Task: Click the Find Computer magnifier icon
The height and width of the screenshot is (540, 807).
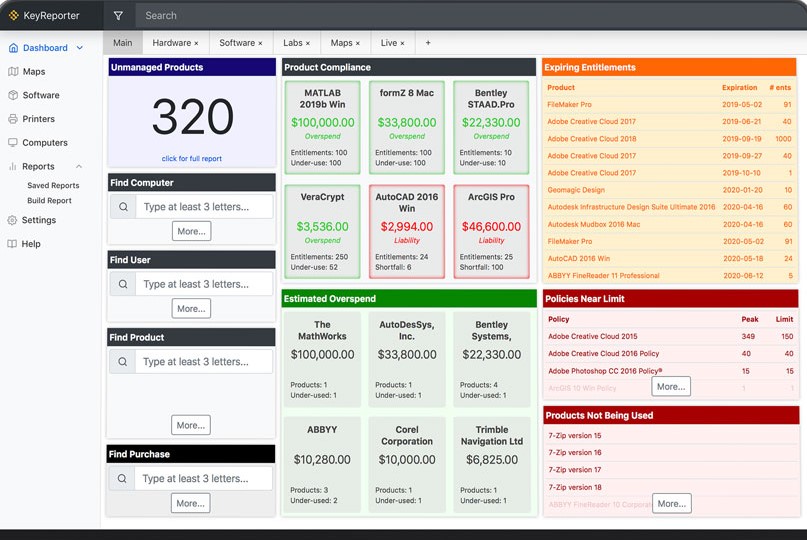Action: click(124, 207)
